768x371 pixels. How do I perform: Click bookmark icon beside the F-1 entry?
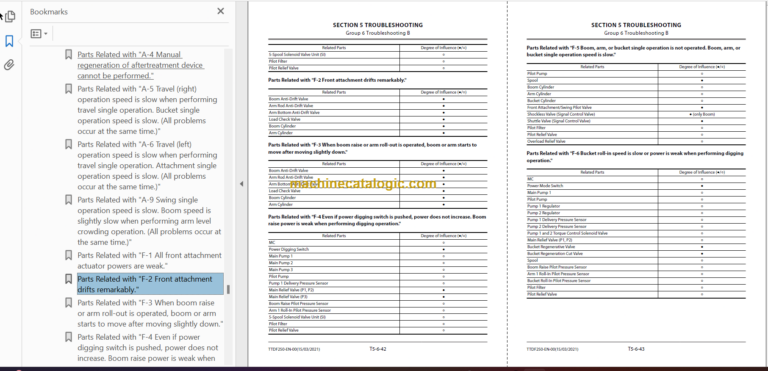click(69, 255)
